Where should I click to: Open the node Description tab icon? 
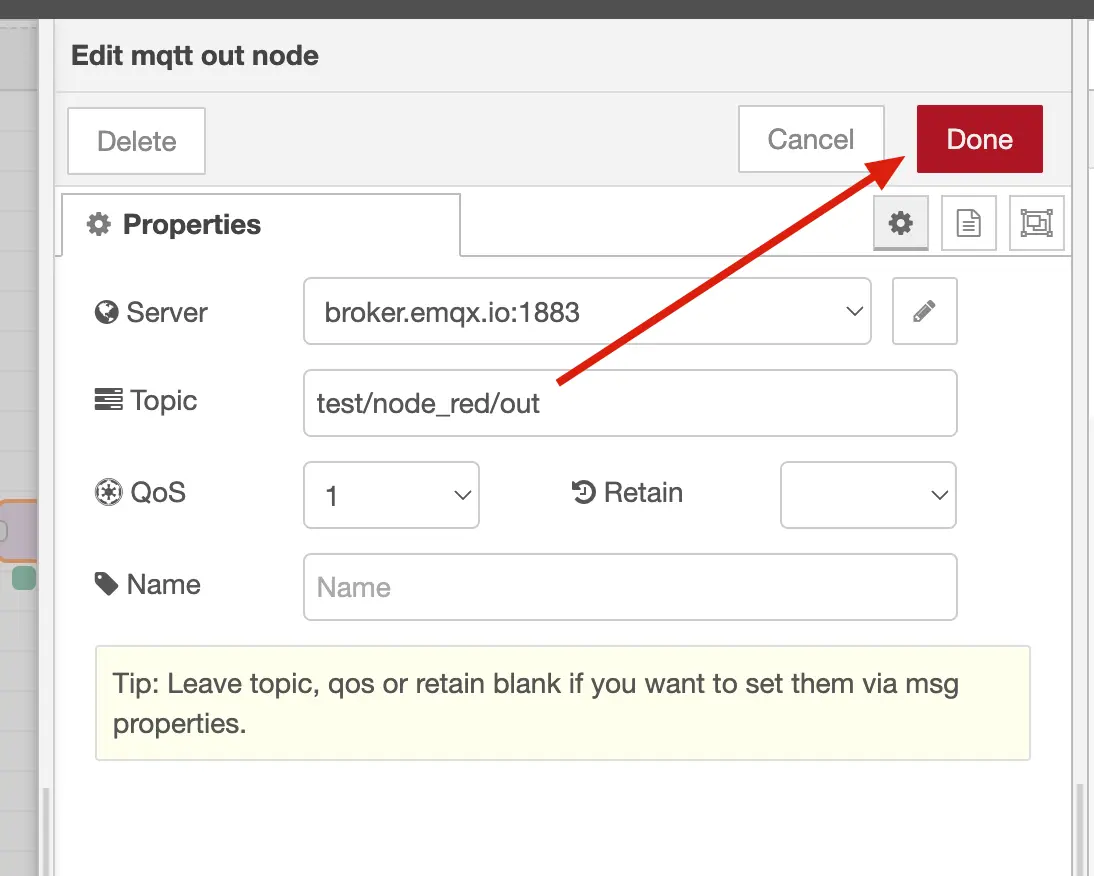pos(968,223)
